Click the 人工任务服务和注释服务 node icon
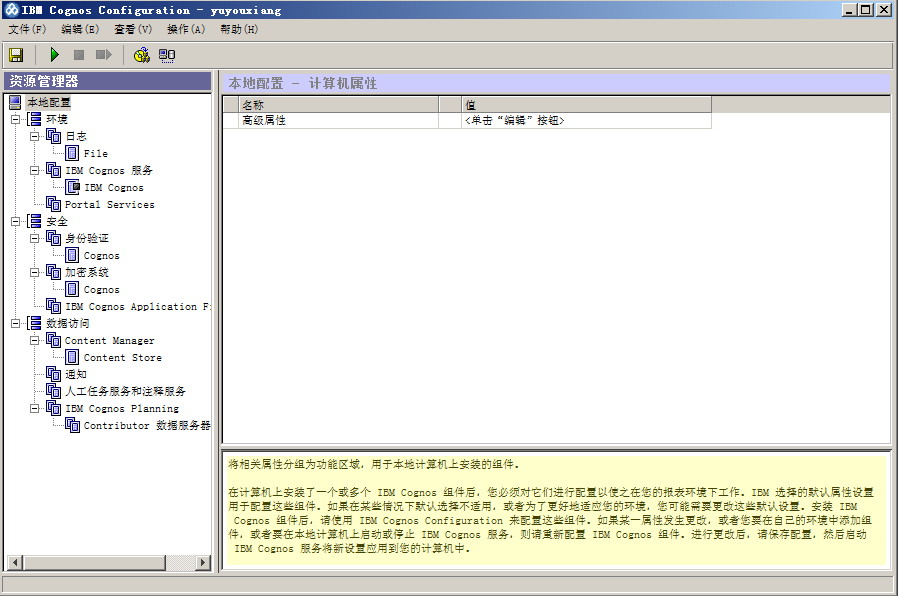Image resolution: width=898 pixels, height=596 pixels. 53,391
